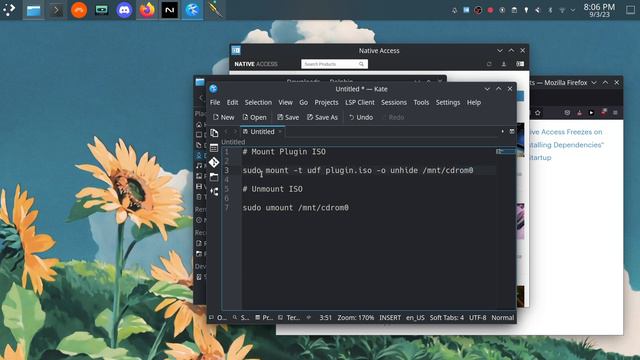Open the Wi-Fi network tray icon
The height and width of the screenshot is (360, 640).
coord(562,10)
